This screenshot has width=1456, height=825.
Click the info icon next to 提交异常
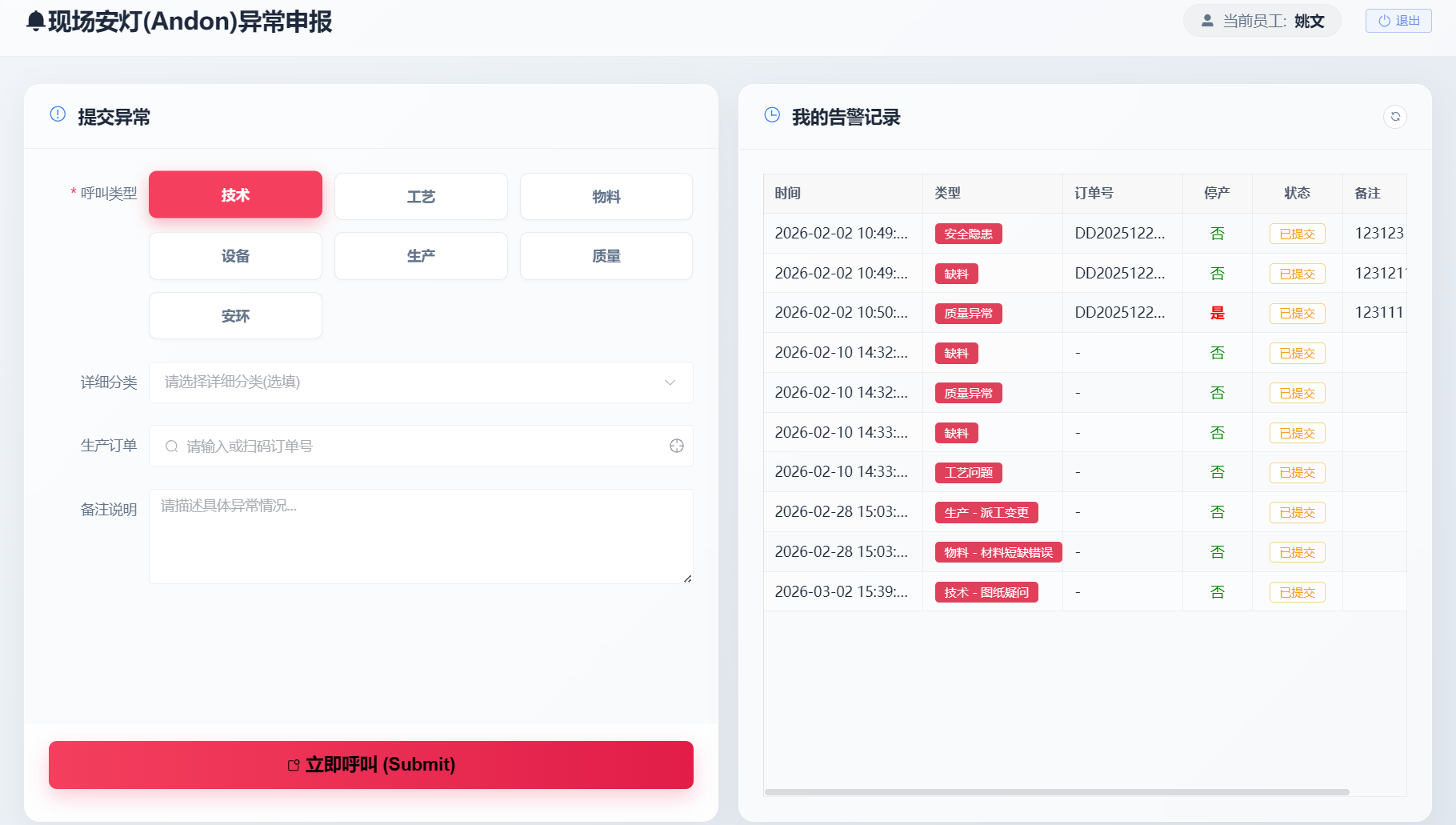[58, 114]
